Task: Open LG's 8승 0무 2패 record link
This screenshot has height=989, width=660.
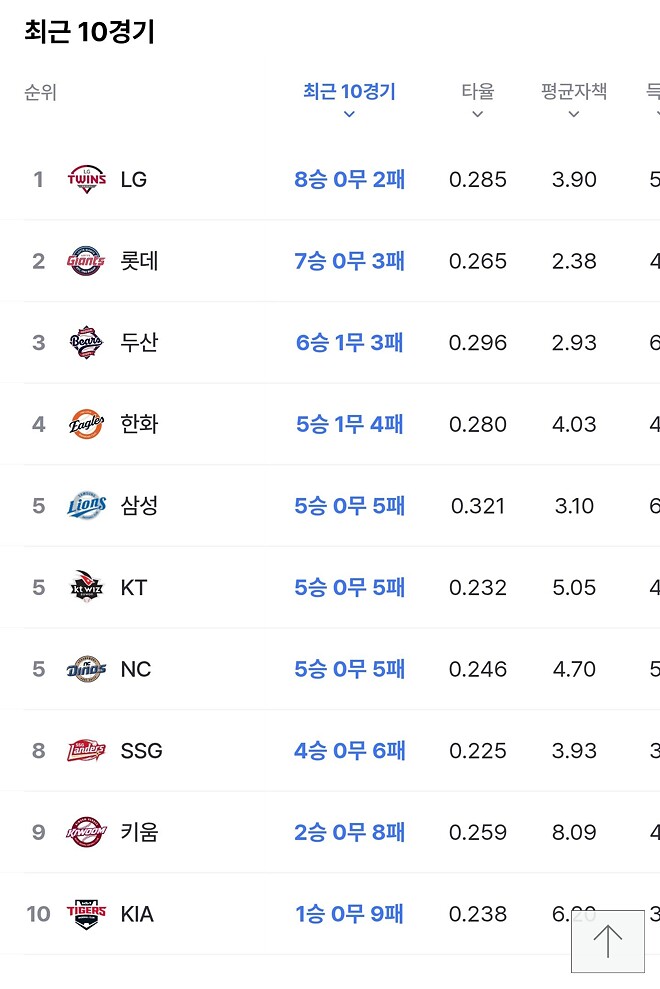Action: pyautogui.click(x=348, y=179)
